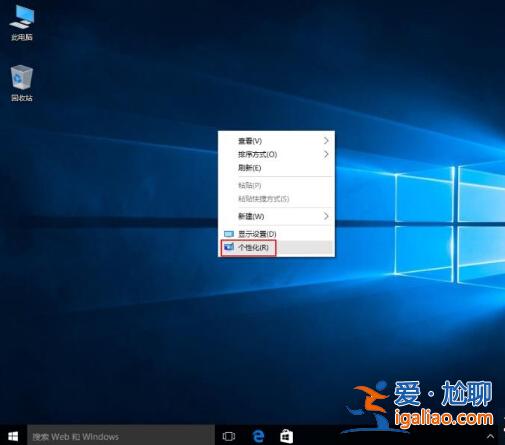The width and height of the screenshot is (505, 445).
Task: Expand the arrow beside 排序方式(O)
Action: click(x=326, y=154)
